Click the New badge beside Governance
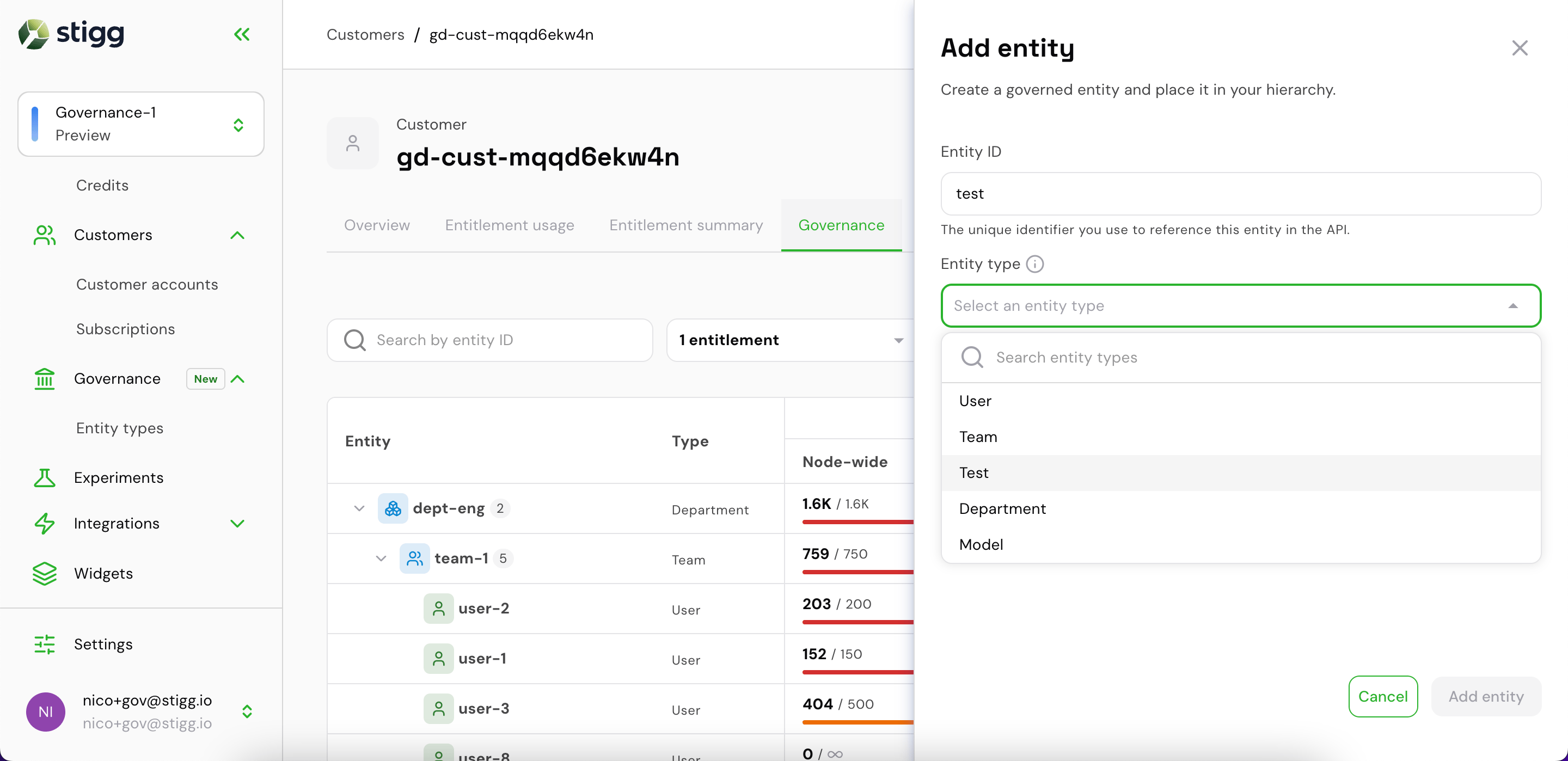Screen dimensions: 1568x761 point(205,379)
